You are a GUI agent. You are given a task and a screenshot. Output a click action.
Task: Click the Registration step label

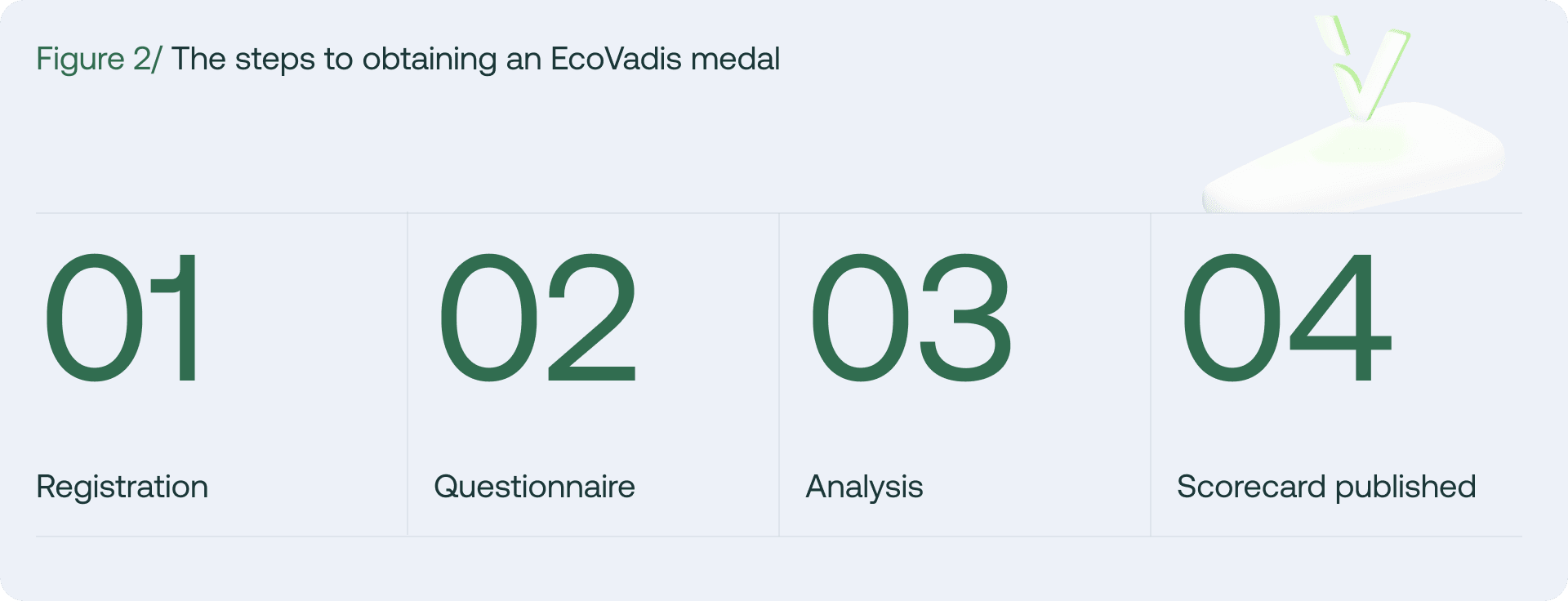[122, 487]
